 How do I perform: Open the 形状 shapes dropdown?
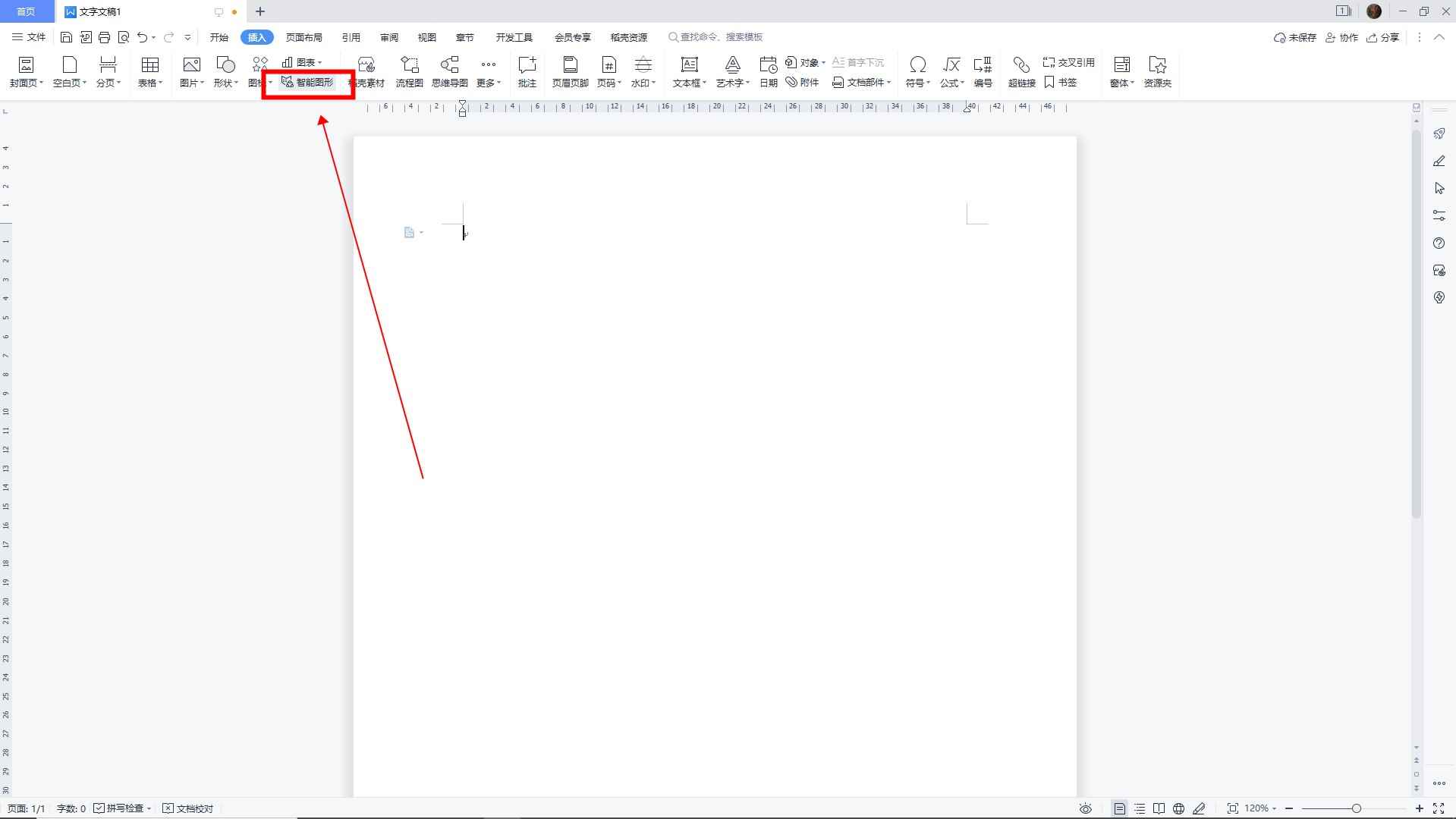[x=225, y=83]
